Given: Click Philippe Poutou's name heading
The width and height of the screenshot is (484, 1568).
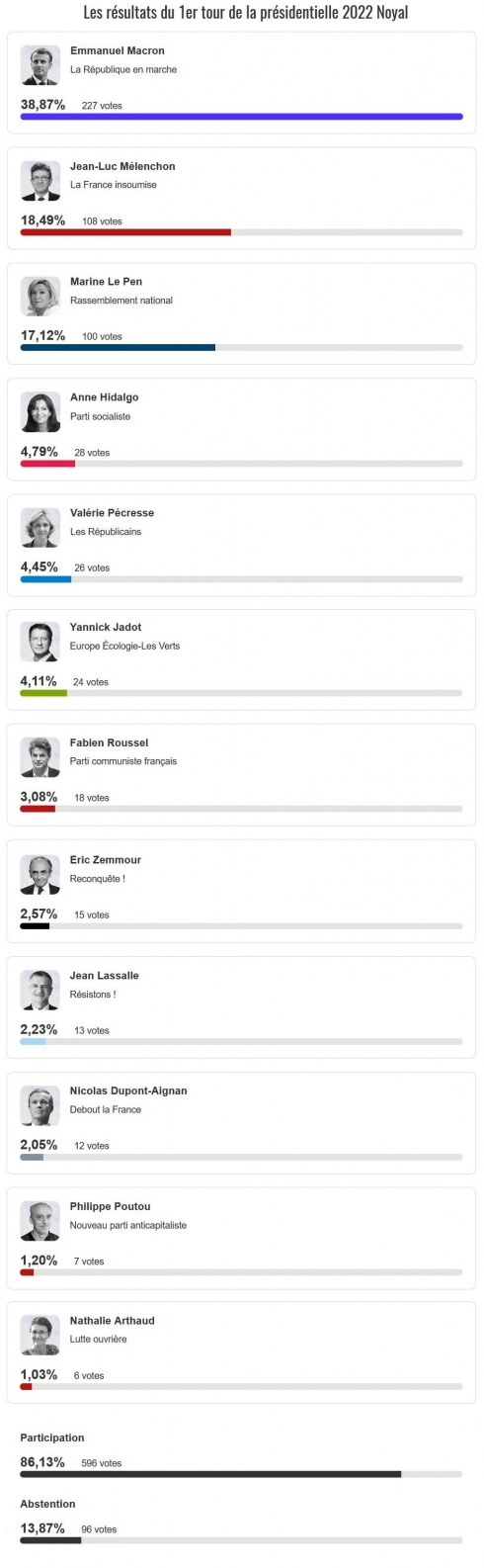Looking at the screenshot, I should tap(110, 1206).
